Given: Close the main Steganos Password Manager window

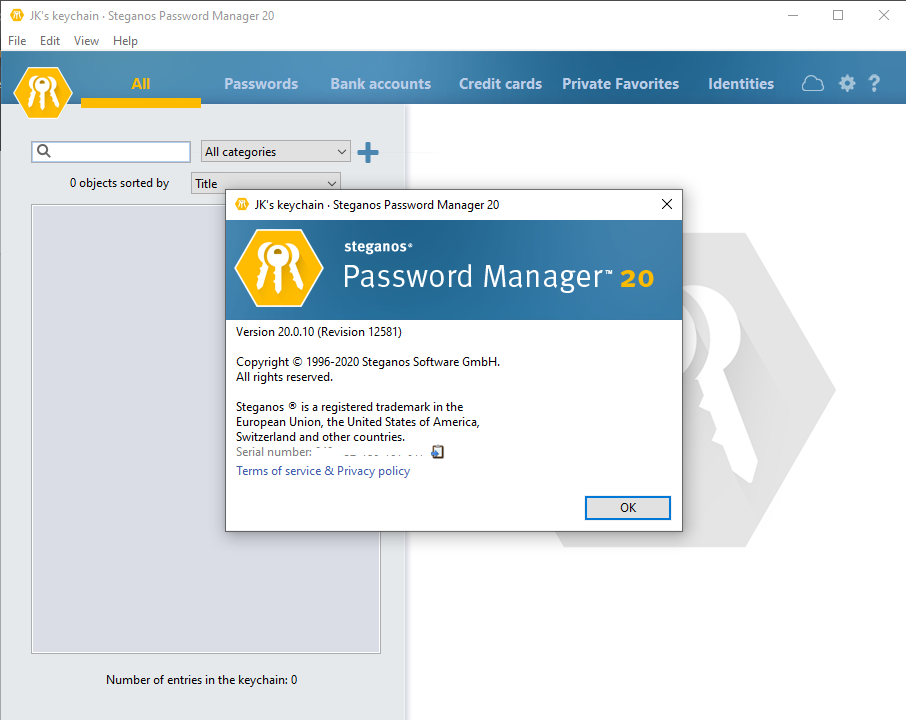Looking at the screenshot, I should point(883,16).
